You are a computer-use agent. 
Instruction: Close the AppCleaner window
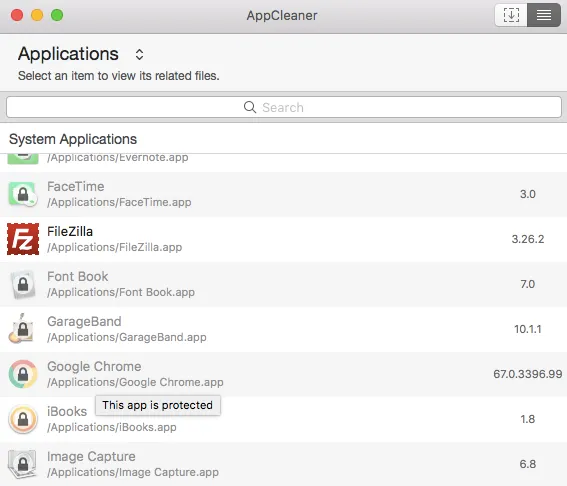pos(17,15)
